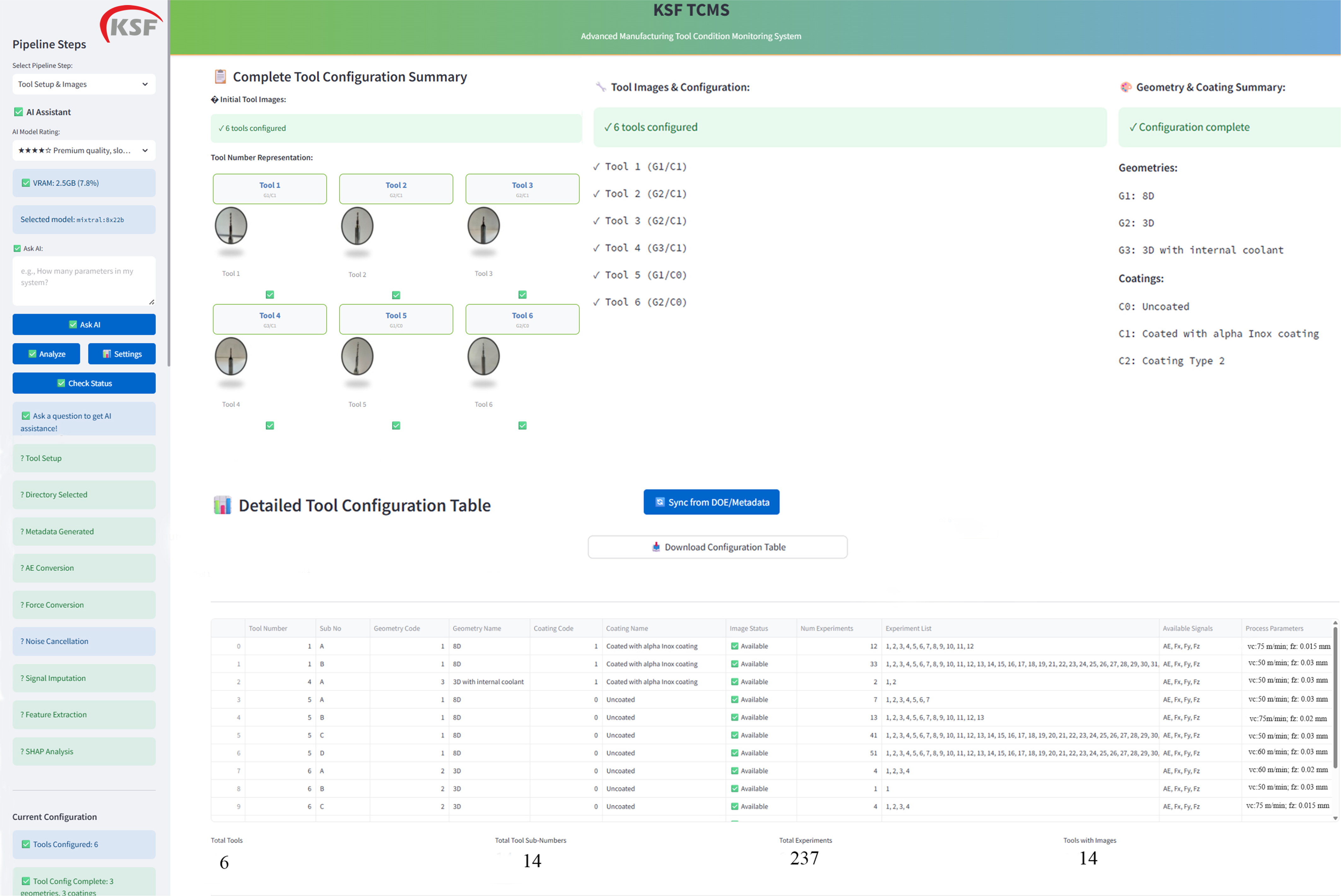The height and width of the screenshot is (896, 1341).
Task: Click the bar chart icon by Detailed Table
Action: [x=222, y=505]
